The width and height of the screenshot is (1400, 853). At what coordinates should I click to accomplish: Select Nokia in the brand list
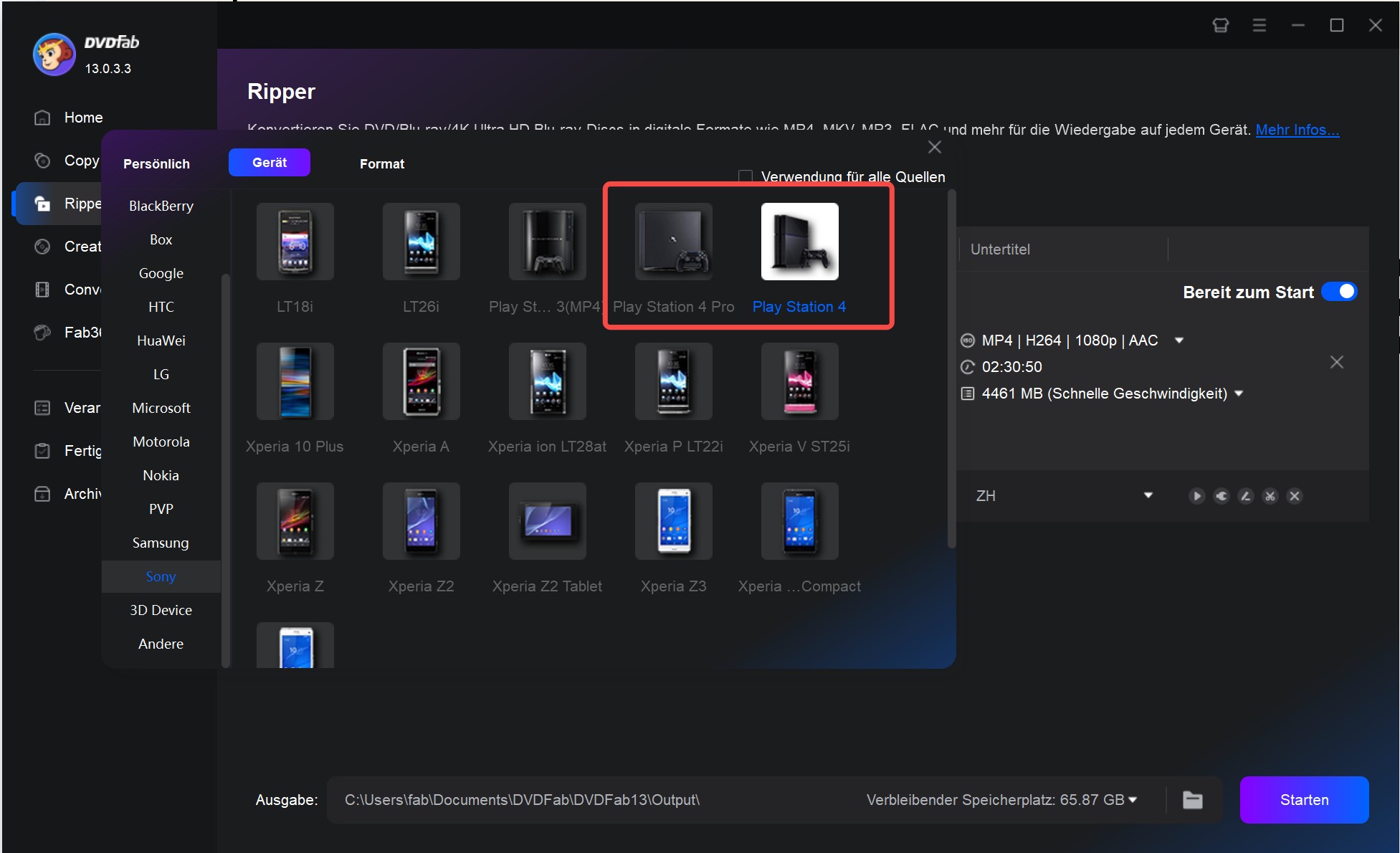coord(161,475)
